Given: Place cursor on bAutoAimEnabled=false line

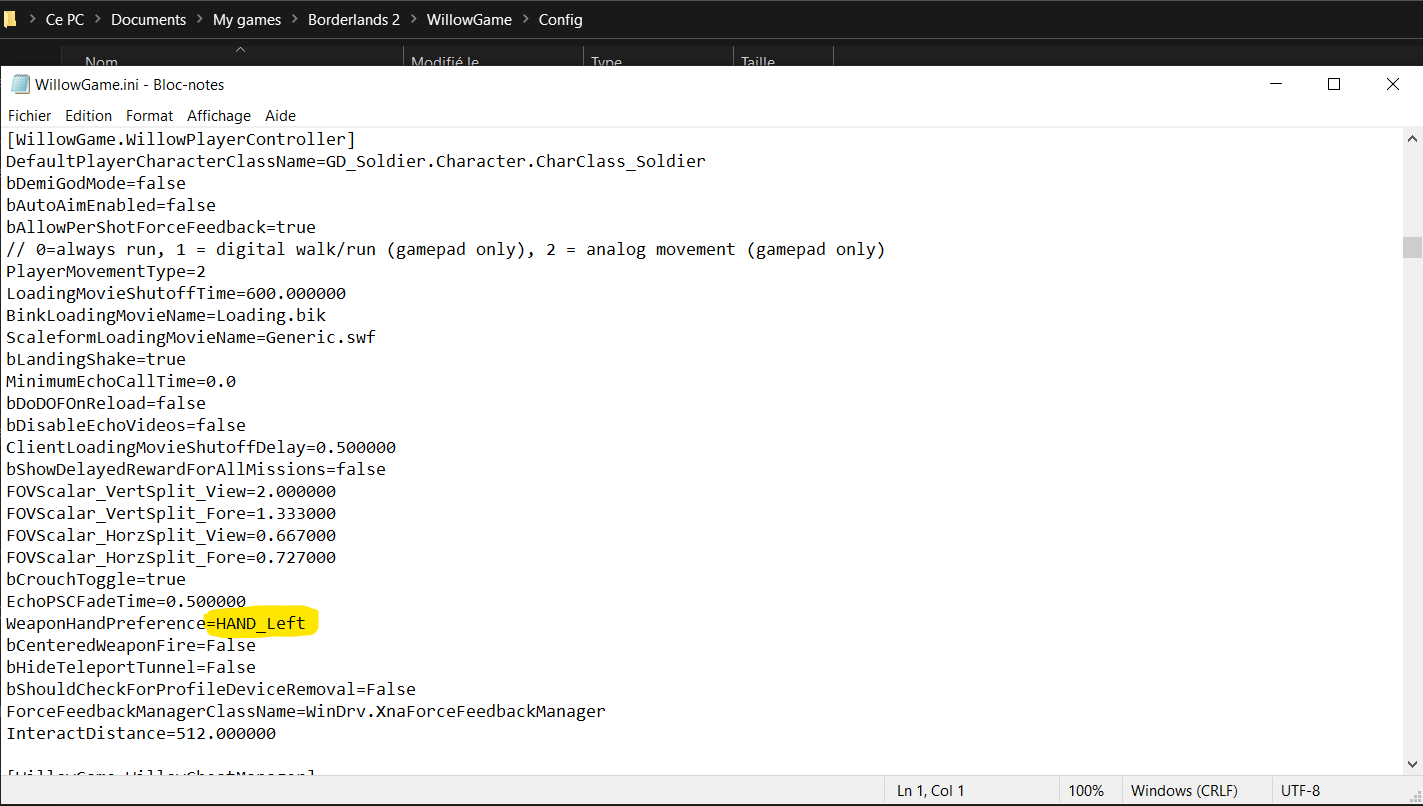Looking at the screenshot, I should tap(111, 205).
